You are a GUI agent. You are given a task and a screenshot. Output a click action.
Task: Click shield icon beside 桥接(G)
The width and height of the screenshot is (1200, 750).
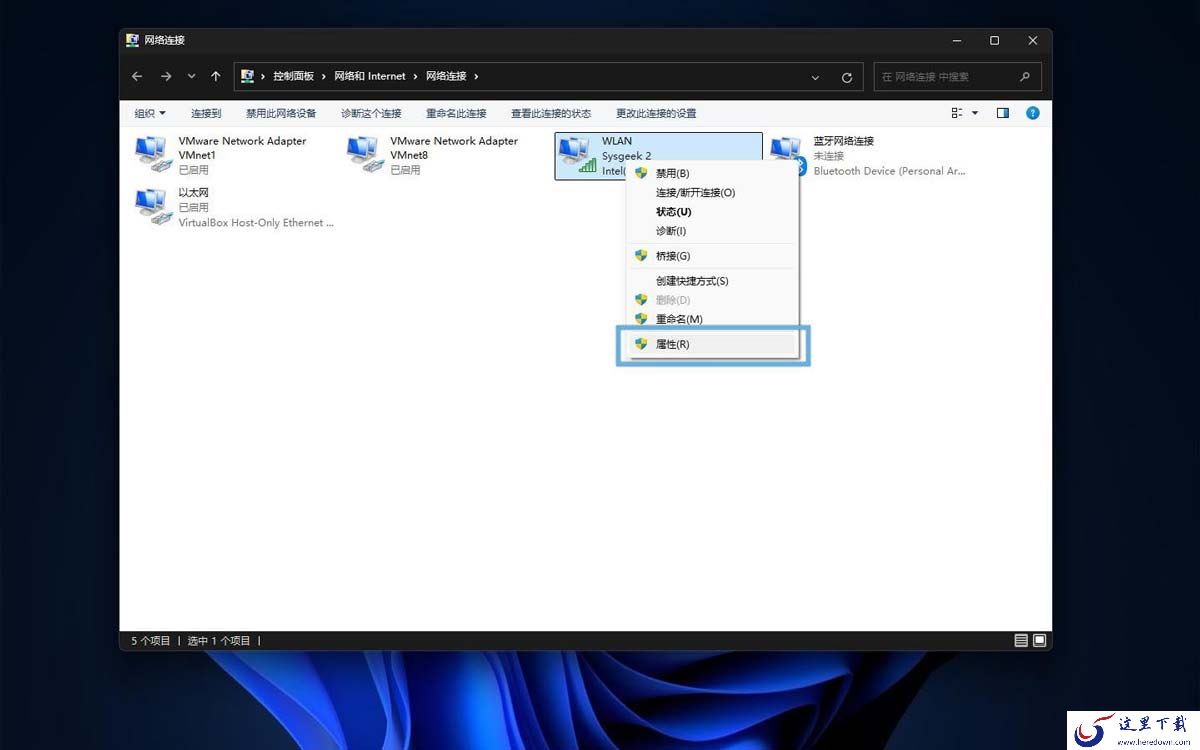641,256
